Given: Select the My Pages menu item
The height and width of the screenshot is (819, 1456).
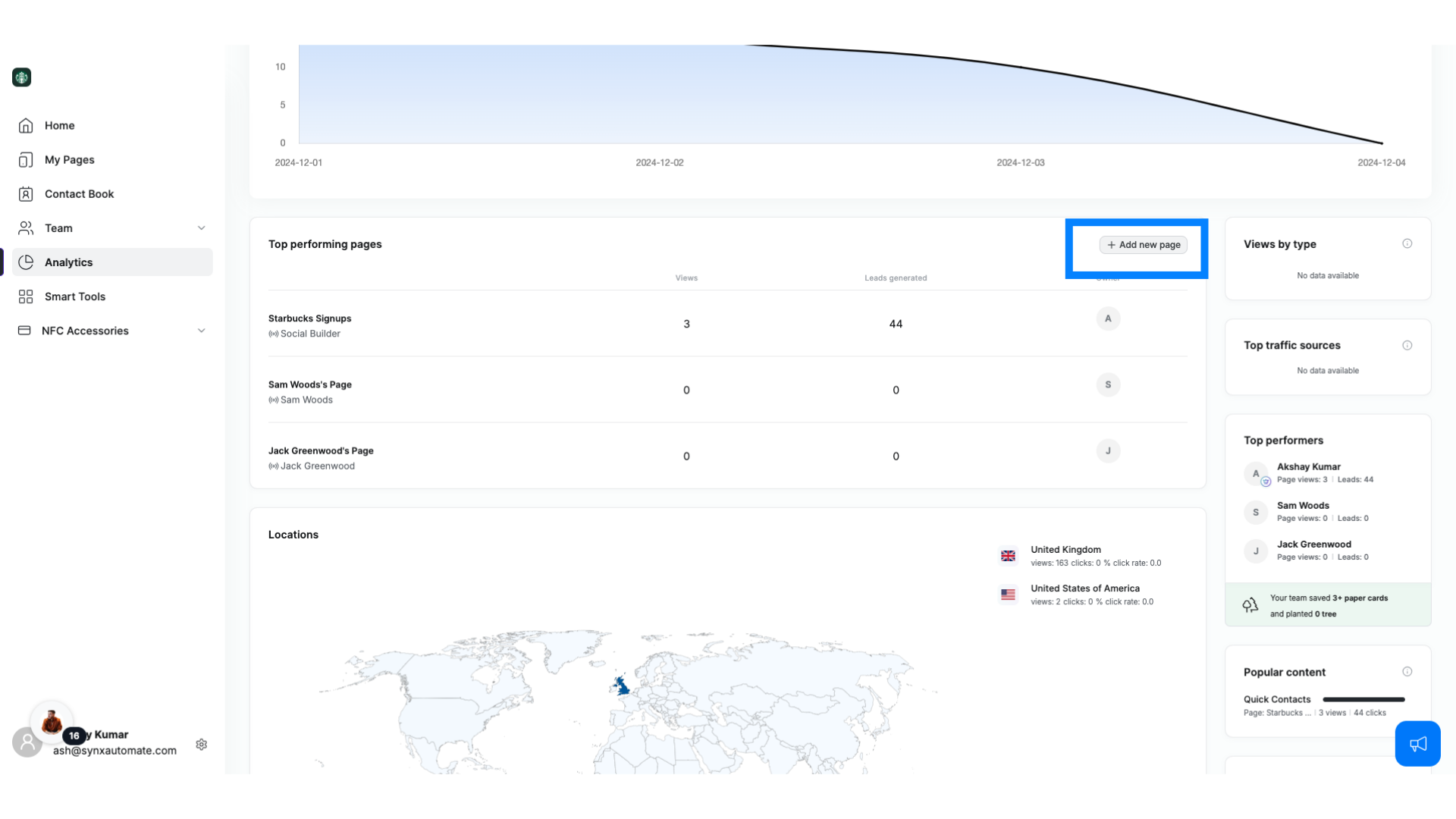Looking at the screenshot, I should [x=69, y=159].
